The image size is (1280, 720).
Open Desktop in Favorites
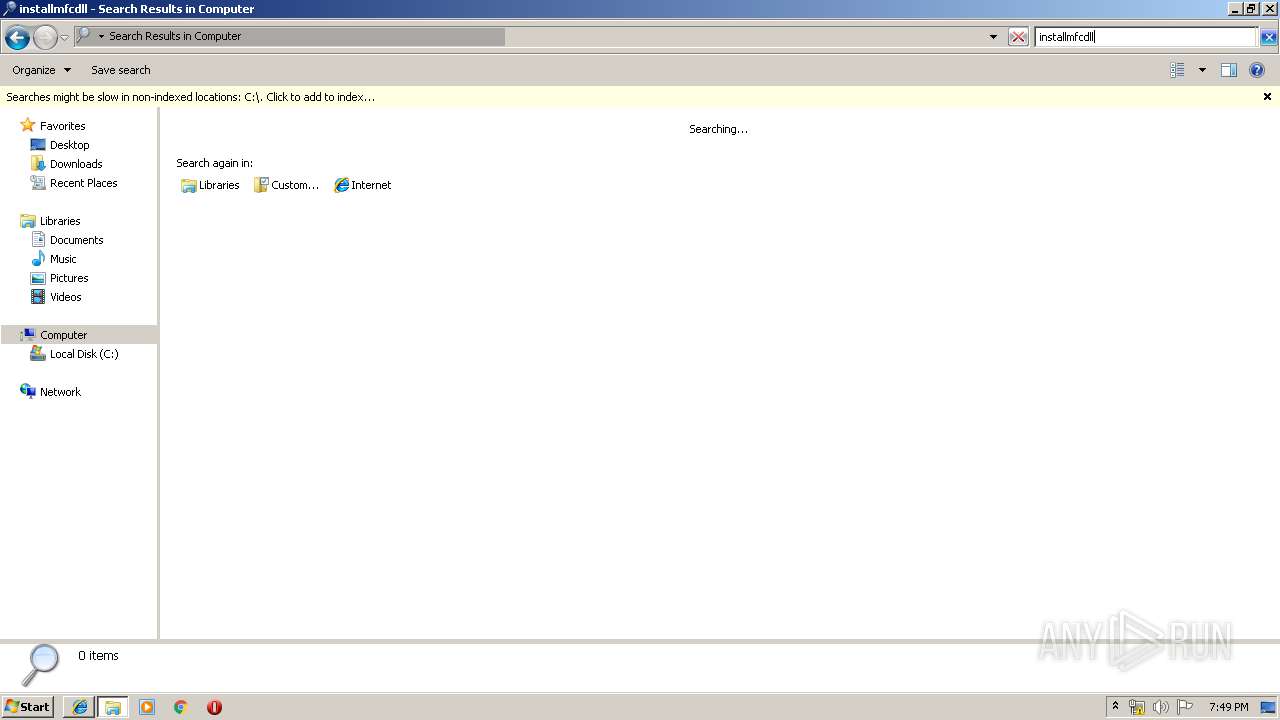click(69, 145)
